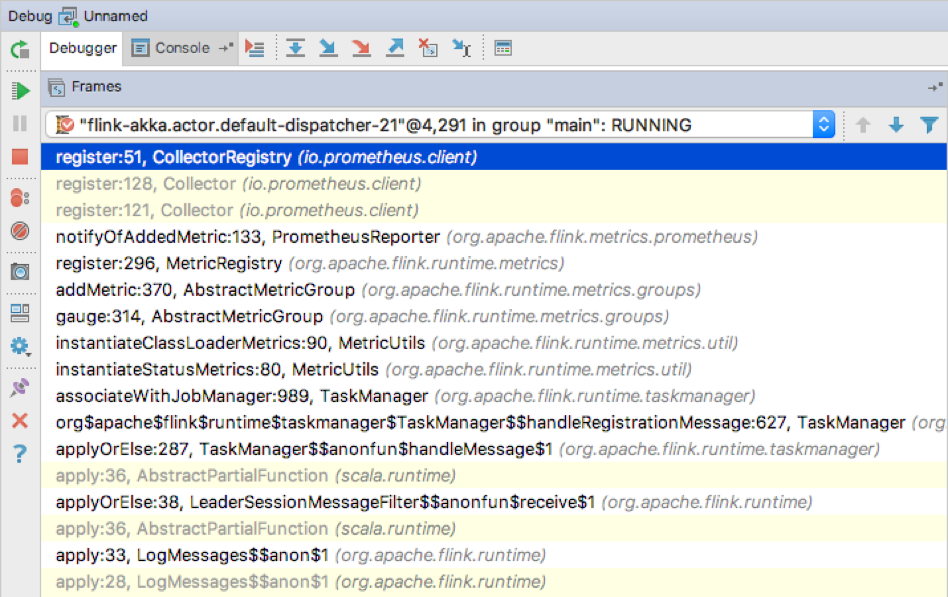This screenshot has height=597, width=948.
Task: Click Step Into in debugger toolbar
Action: pos(328,48)
